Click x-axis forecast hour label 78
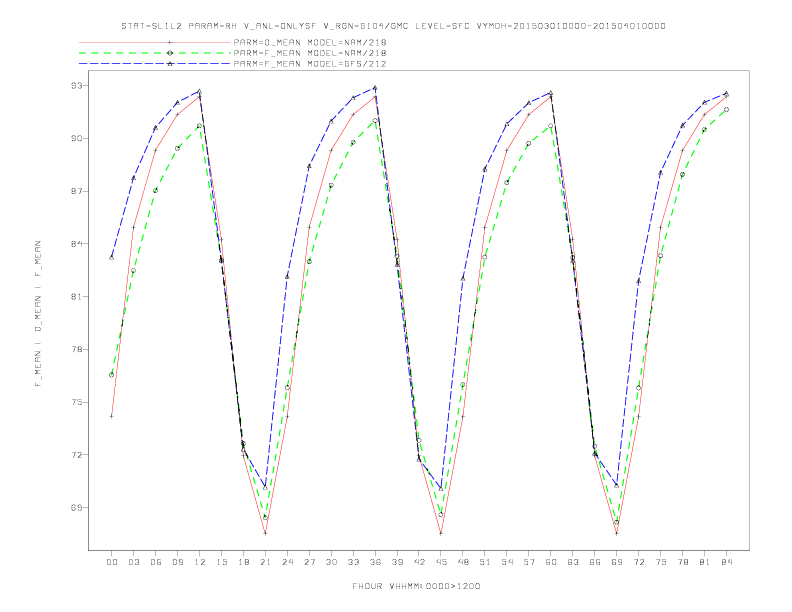The height and width of the screenshot is (612, 792). tap(683, 562)
